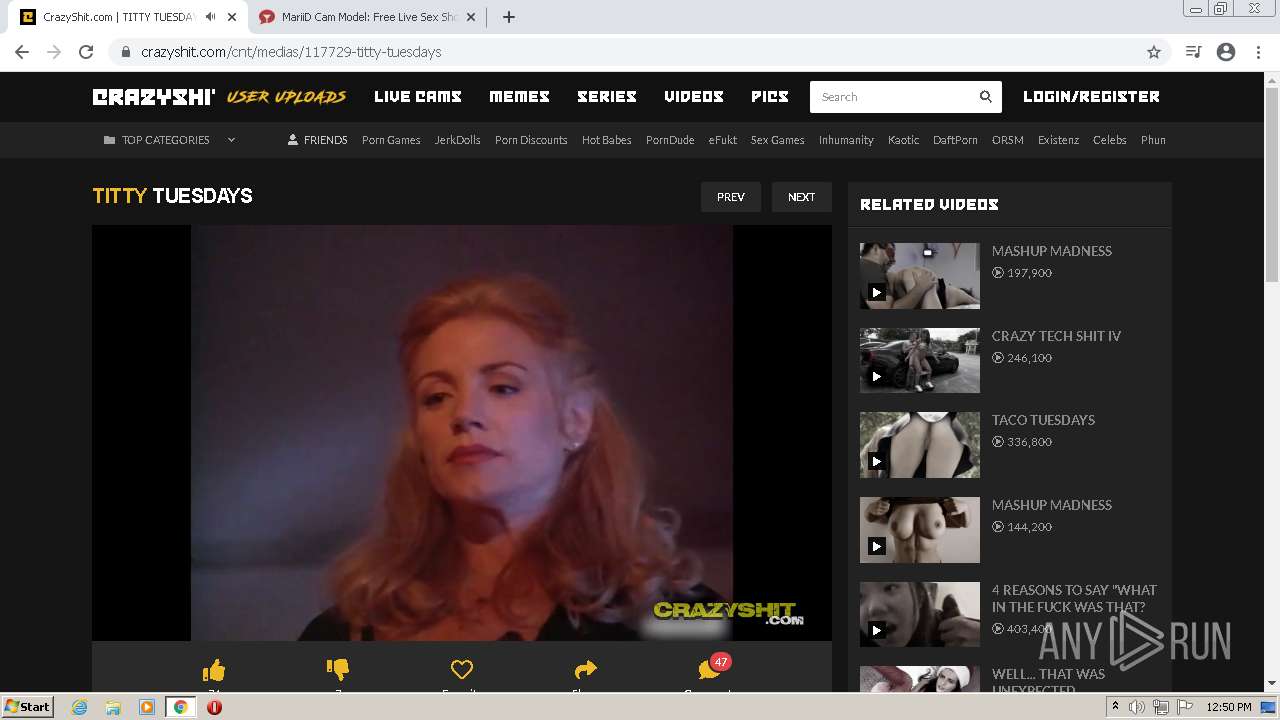Open the eFukt friend link

pos(723,140)
